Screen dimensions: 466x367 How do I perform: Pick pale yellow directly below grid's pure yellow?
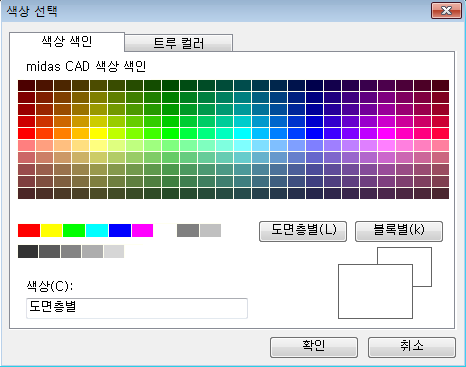[x=99, y=145]
